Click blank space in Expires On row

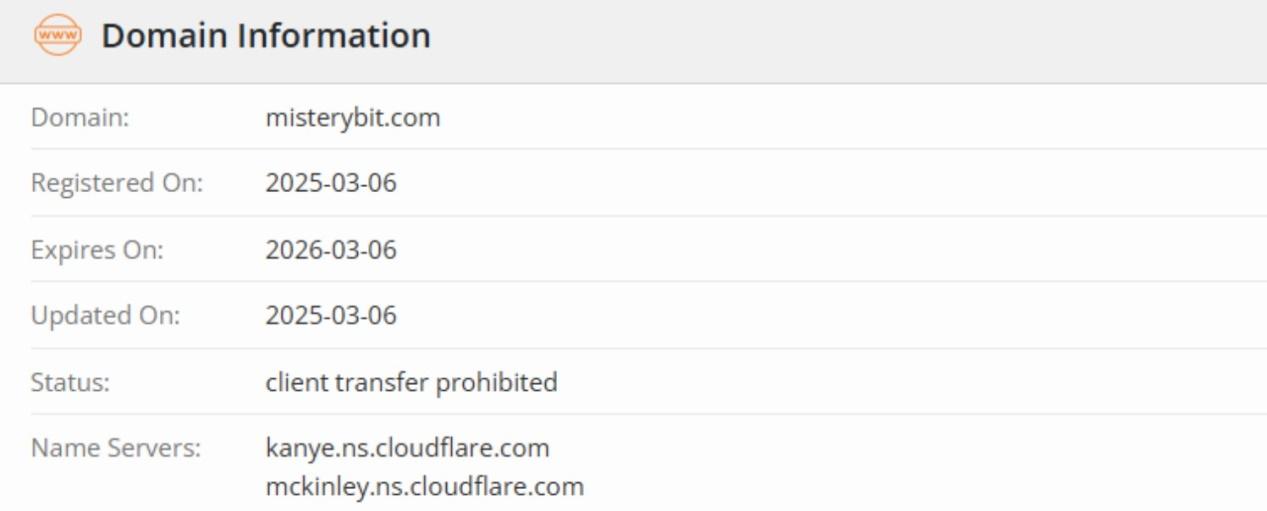830,250
